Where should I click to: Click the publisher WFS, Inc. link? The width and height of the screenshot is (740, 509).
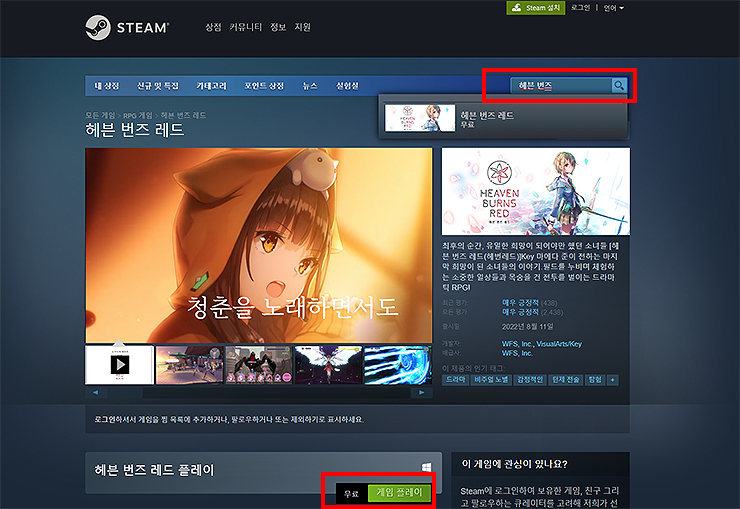coord(517,353)
